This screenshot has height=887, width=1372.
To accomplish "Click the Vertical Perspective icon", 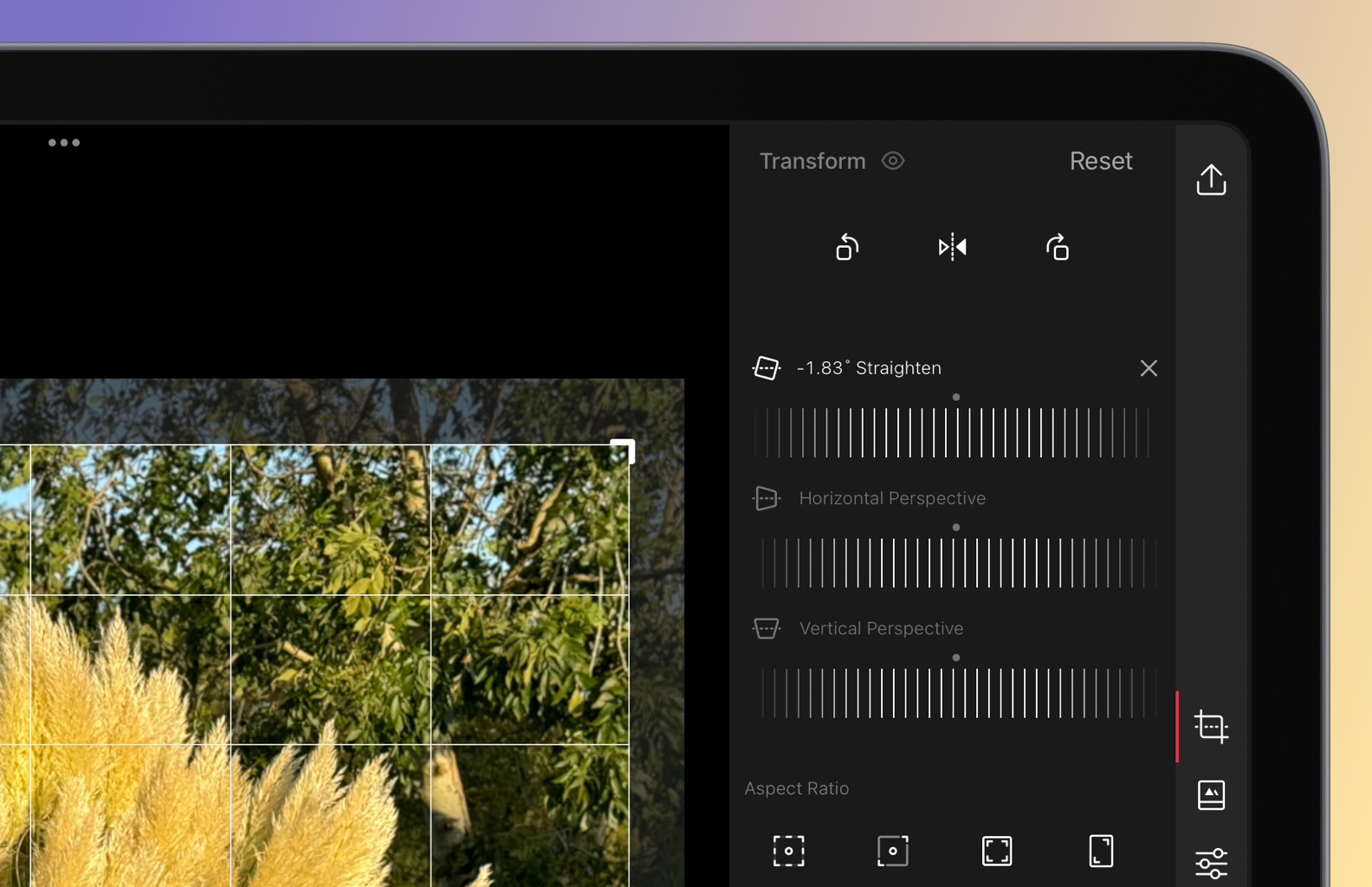I will (767, 628).
